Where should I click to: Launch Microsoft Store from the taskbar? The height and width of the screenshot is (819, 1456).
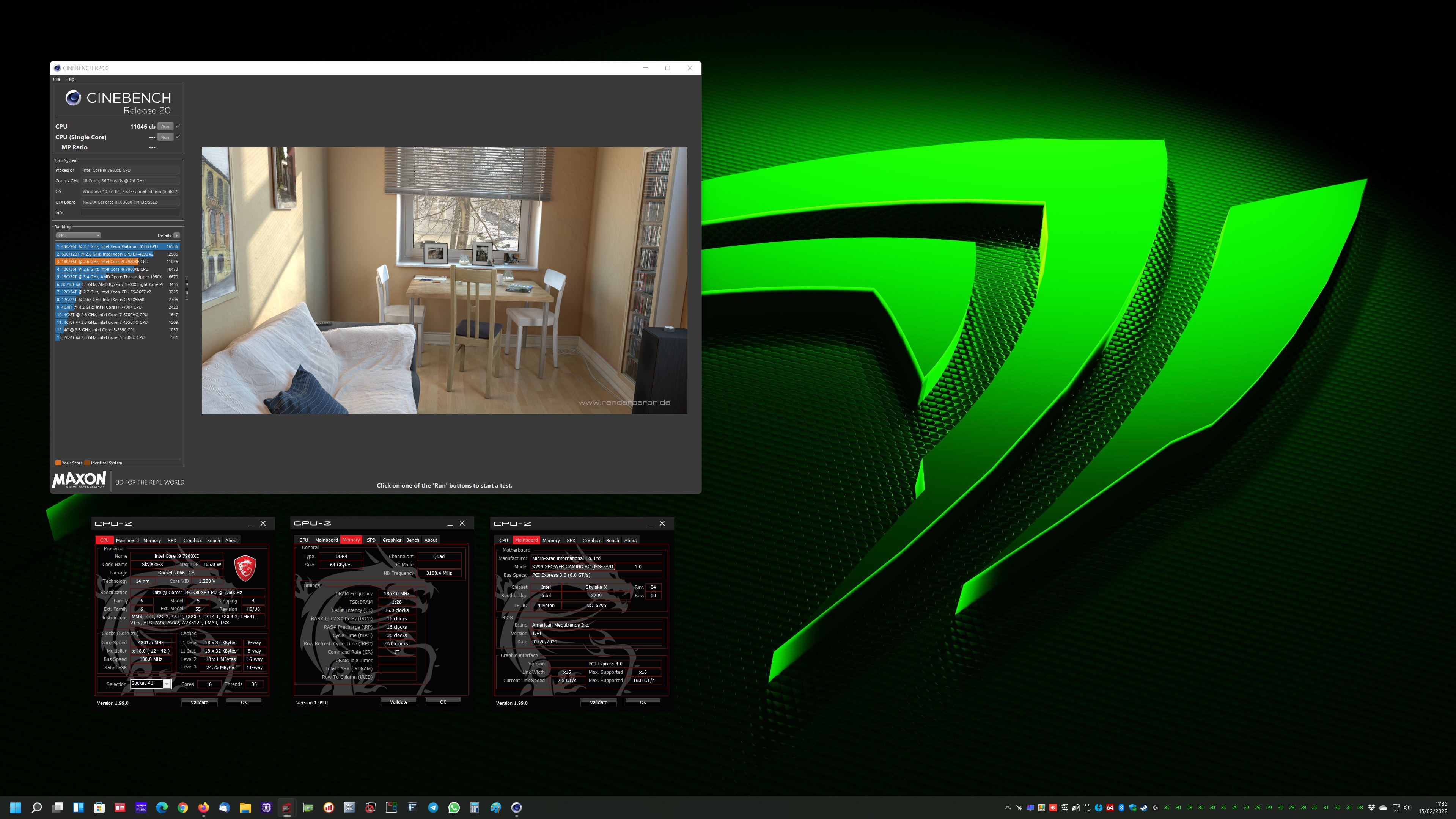coord(99,808)
